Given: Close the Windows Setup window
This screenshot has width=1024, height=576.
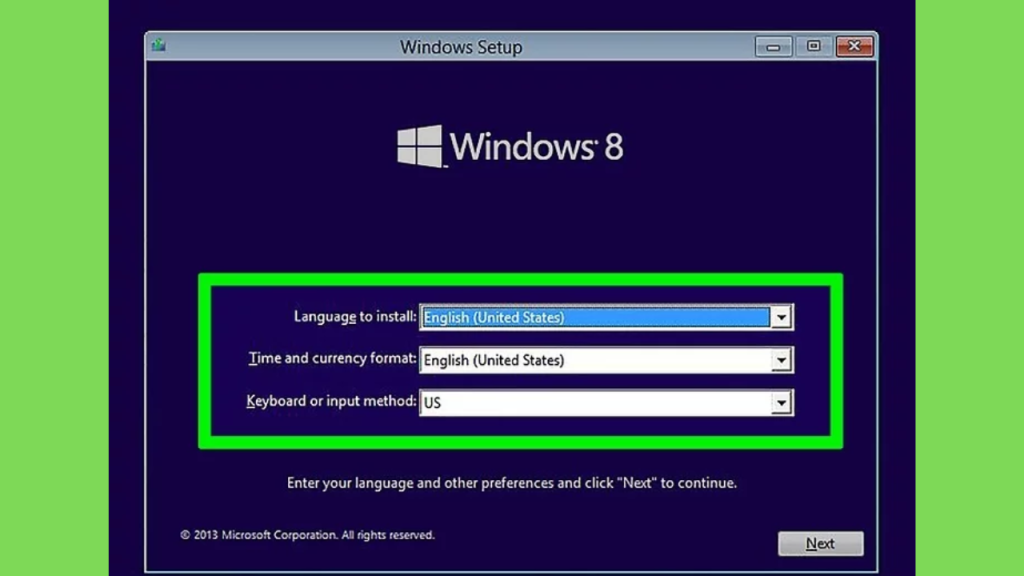Looking at the screenshot, I should pyautogui.click(x=854, y=46).
